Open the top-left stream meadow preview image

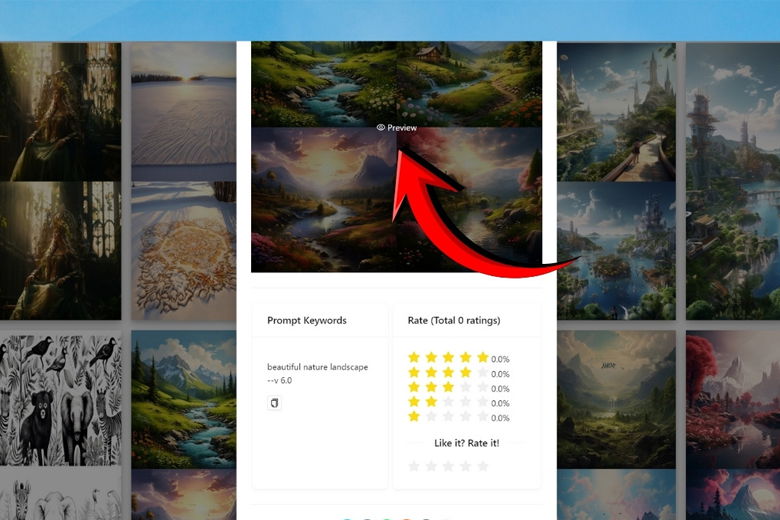point(324,84)
